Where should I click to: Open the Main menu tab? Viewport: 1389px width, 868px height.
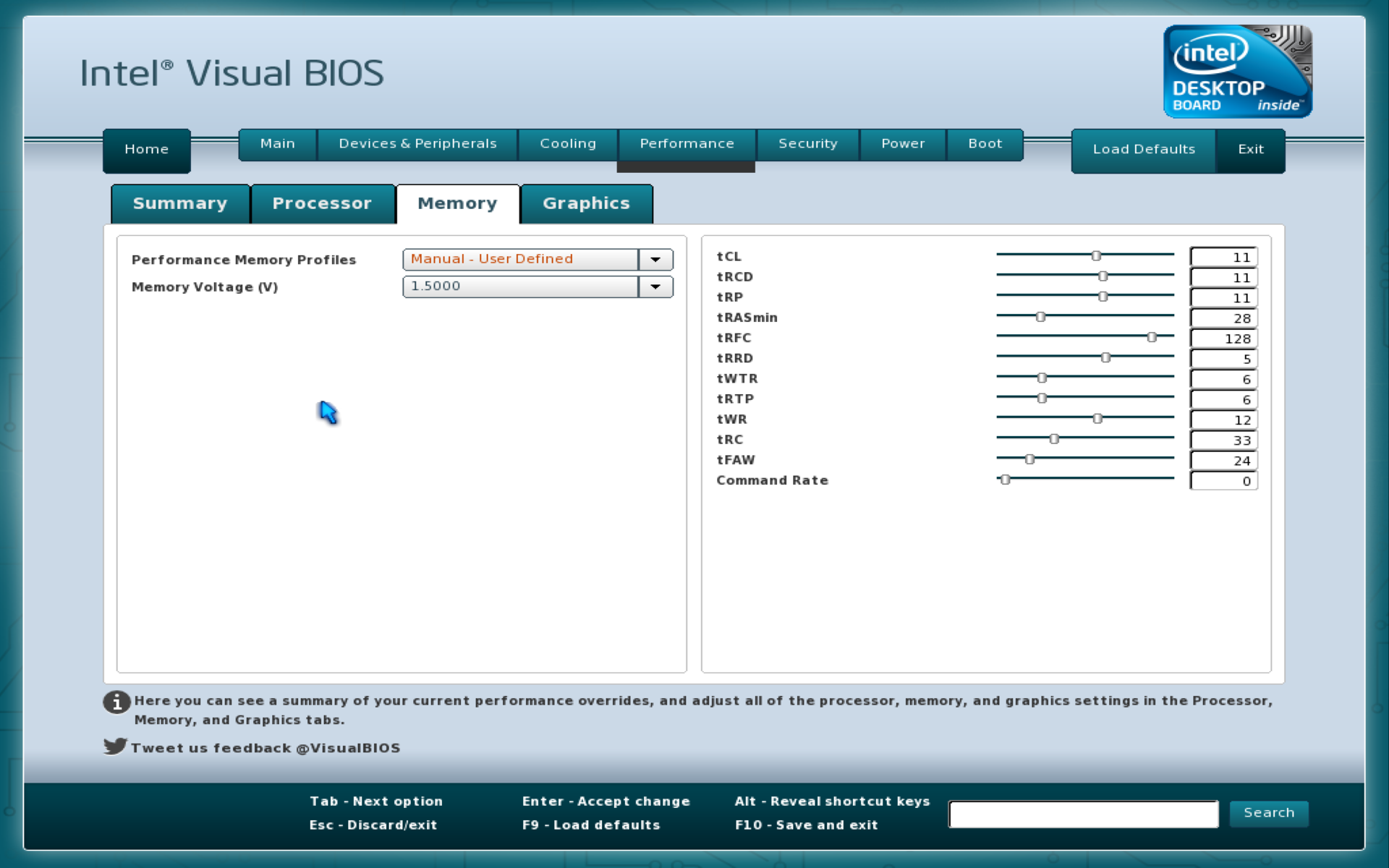pos(278,144)
